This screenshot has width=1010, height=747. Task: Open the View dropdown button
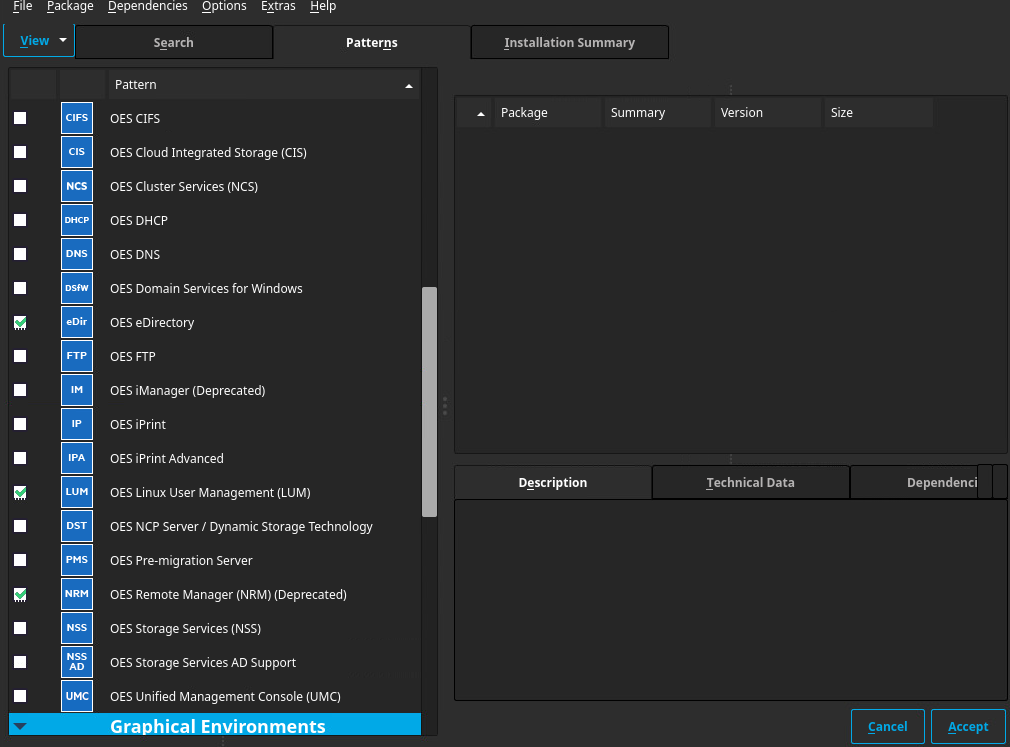[x=39, y=41]
